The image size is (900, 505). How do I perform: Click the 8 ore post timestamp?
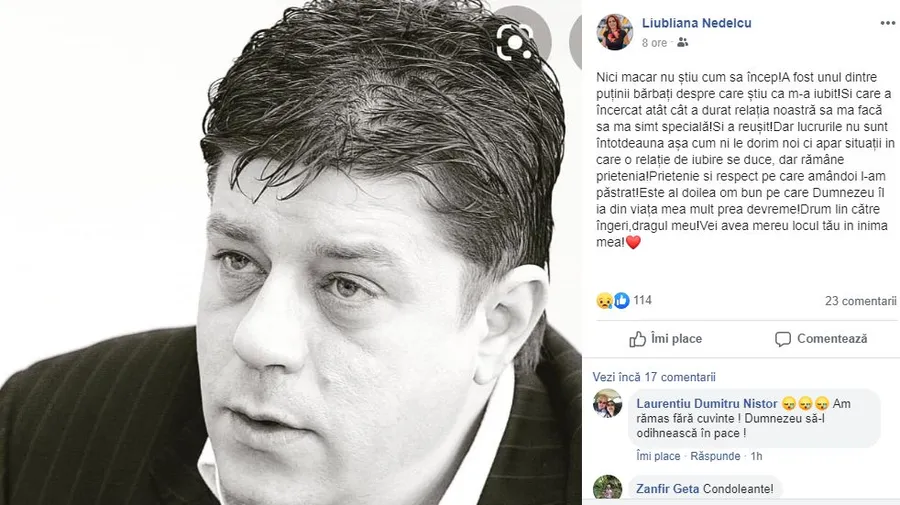654,43
